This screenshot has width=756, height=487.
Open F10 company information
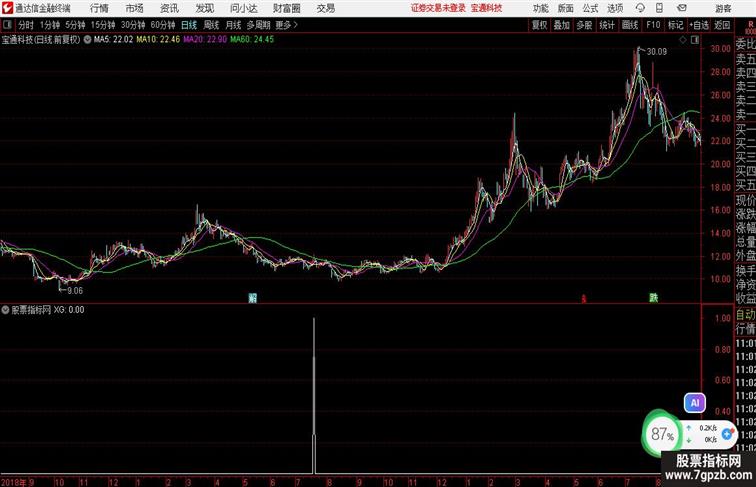(653, 25)
